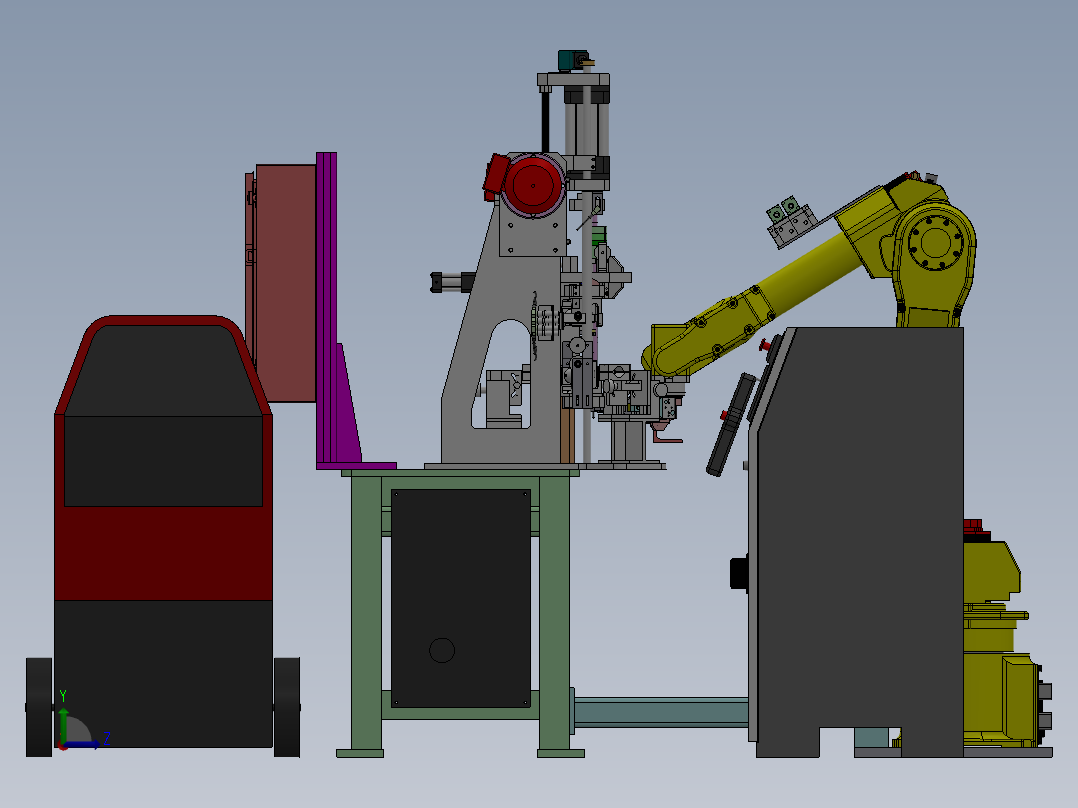This screenshot has height=808, width=1078.
Task: Click the blue Z axis of the triad
Action: point(82,745)
